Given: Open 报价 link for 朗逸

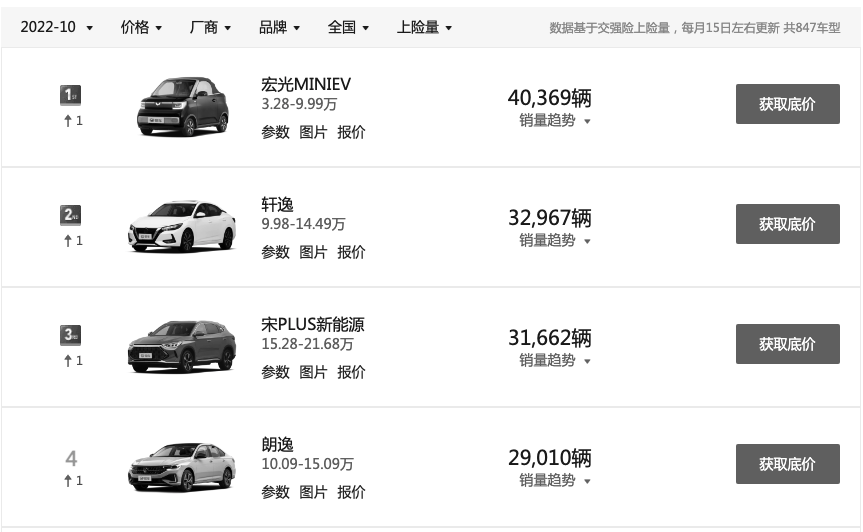Looking at the screenshot, I should (351, 492).
